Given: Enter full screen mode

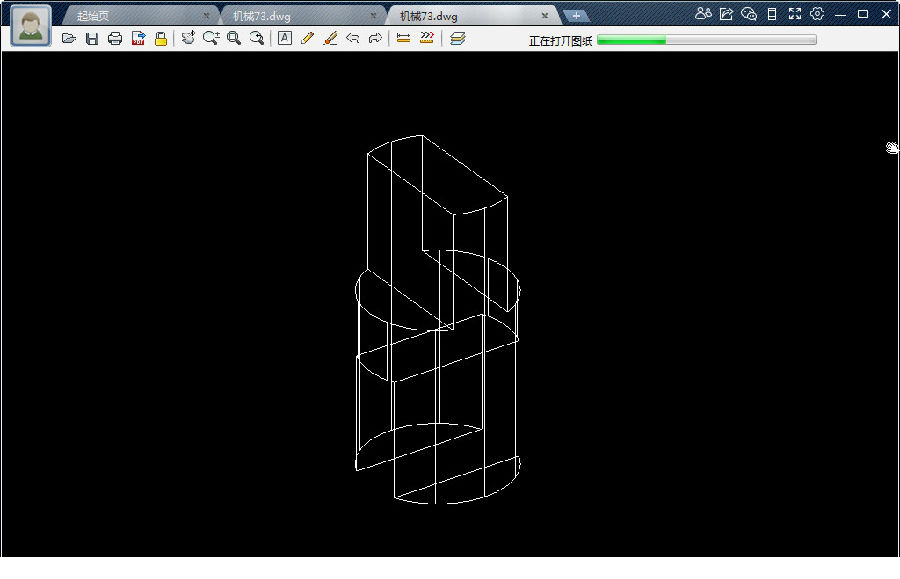Looking at the screenshot, I should tap(794, 14).
